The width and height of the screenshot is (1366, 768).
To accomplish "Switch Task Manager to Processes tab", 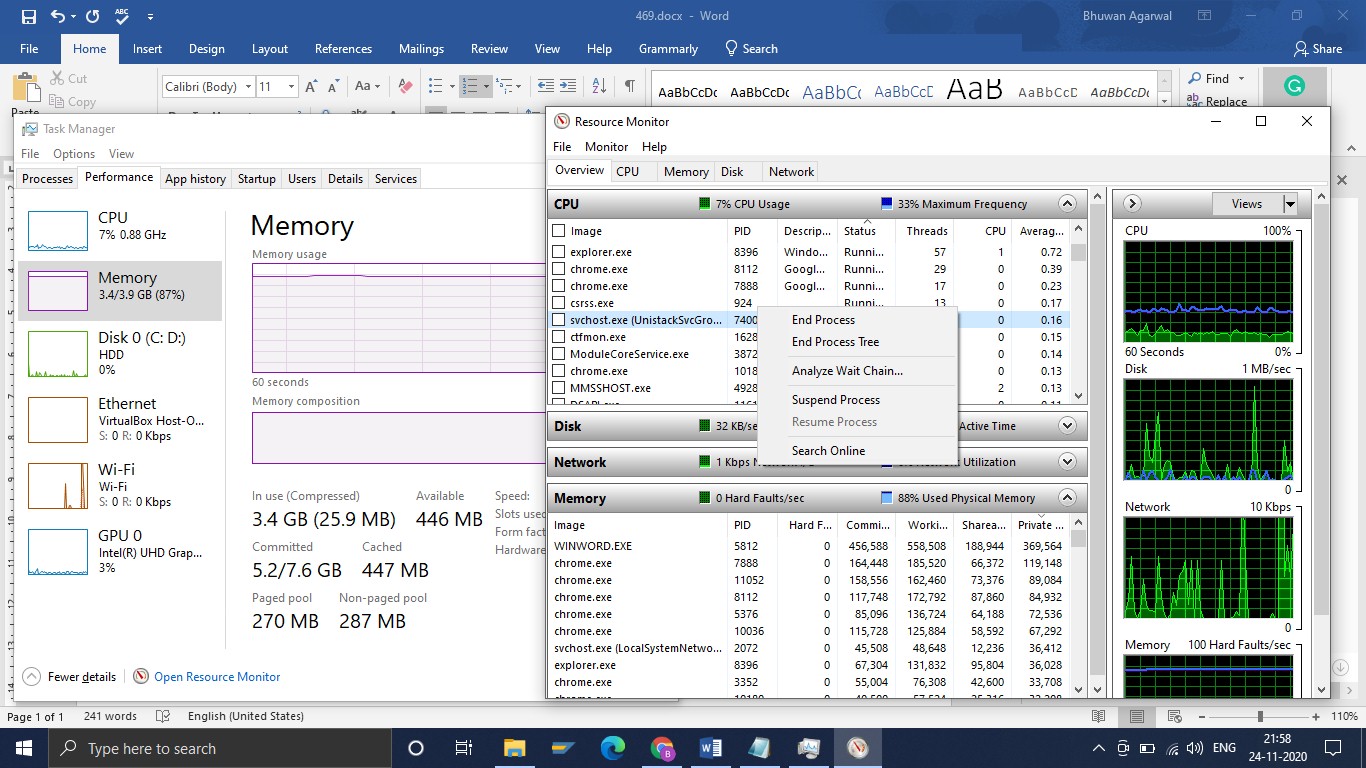I will coord(47,179).
